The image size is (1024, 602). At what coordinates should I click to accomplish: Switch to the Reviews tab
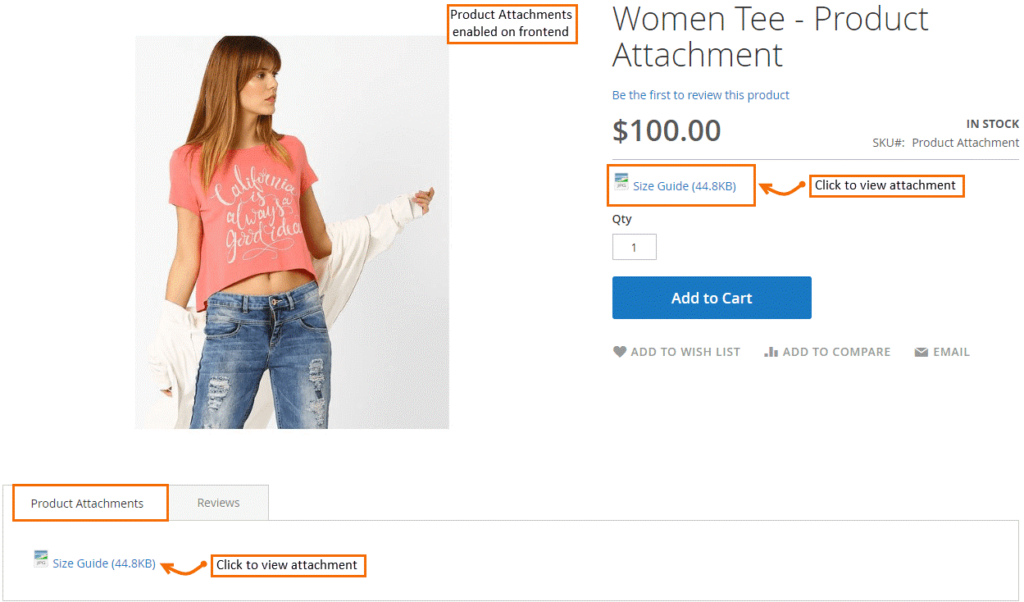tap(218, 502)
